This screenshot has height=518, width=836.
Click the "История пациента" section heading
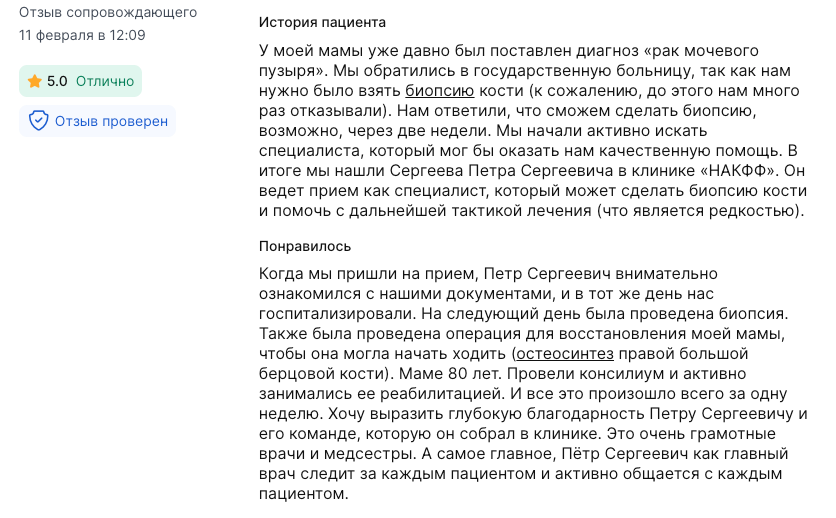pyautogui.click(x=322, y=21)
